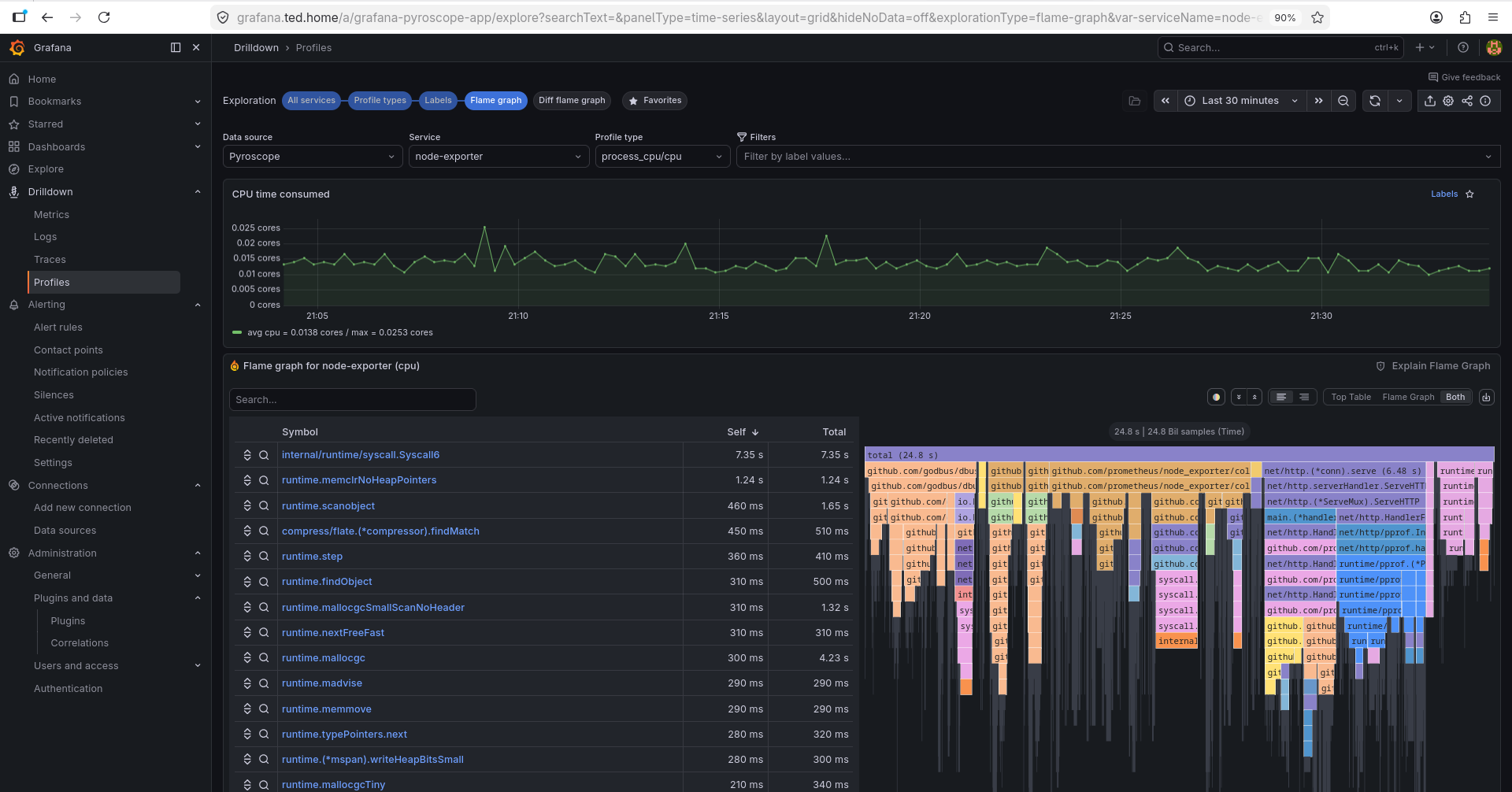Screen dimensions: 1512x792
Task: Select the All services exploration tab
Action: point(311,101)
